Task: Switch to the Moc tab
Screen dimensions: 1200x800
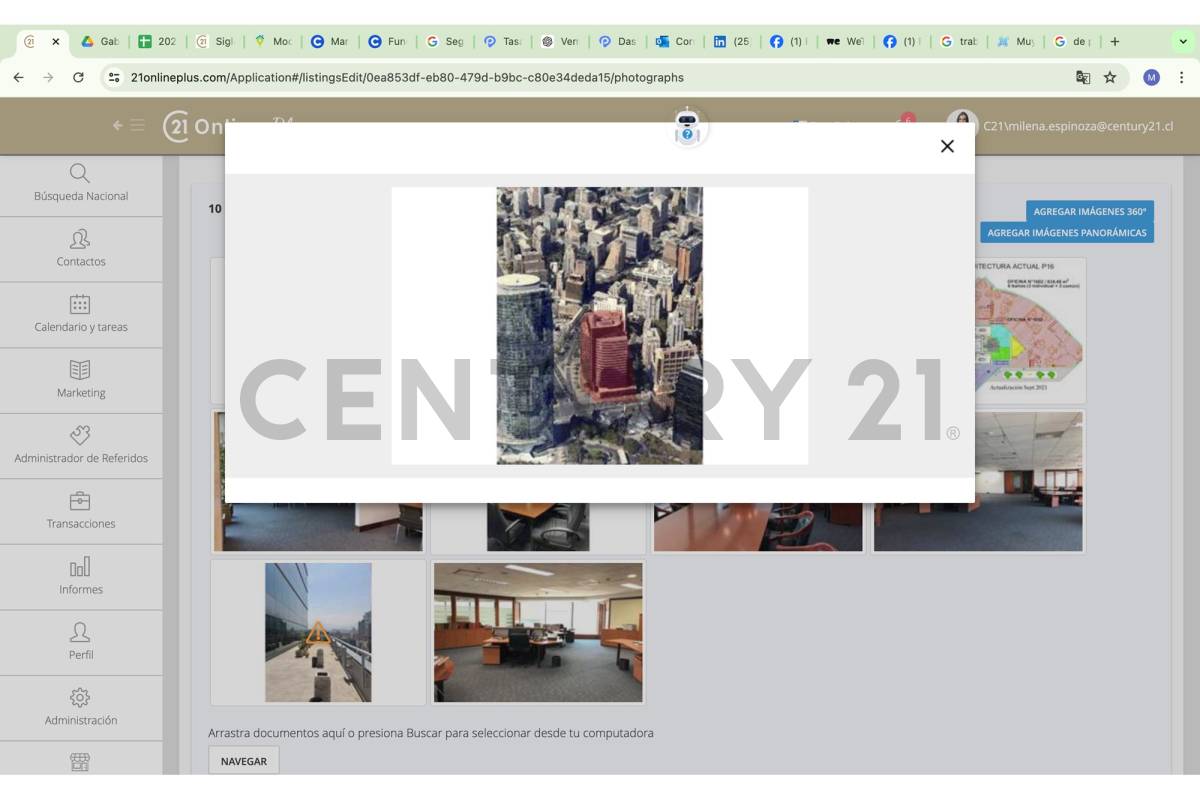Action: point(272,42)
